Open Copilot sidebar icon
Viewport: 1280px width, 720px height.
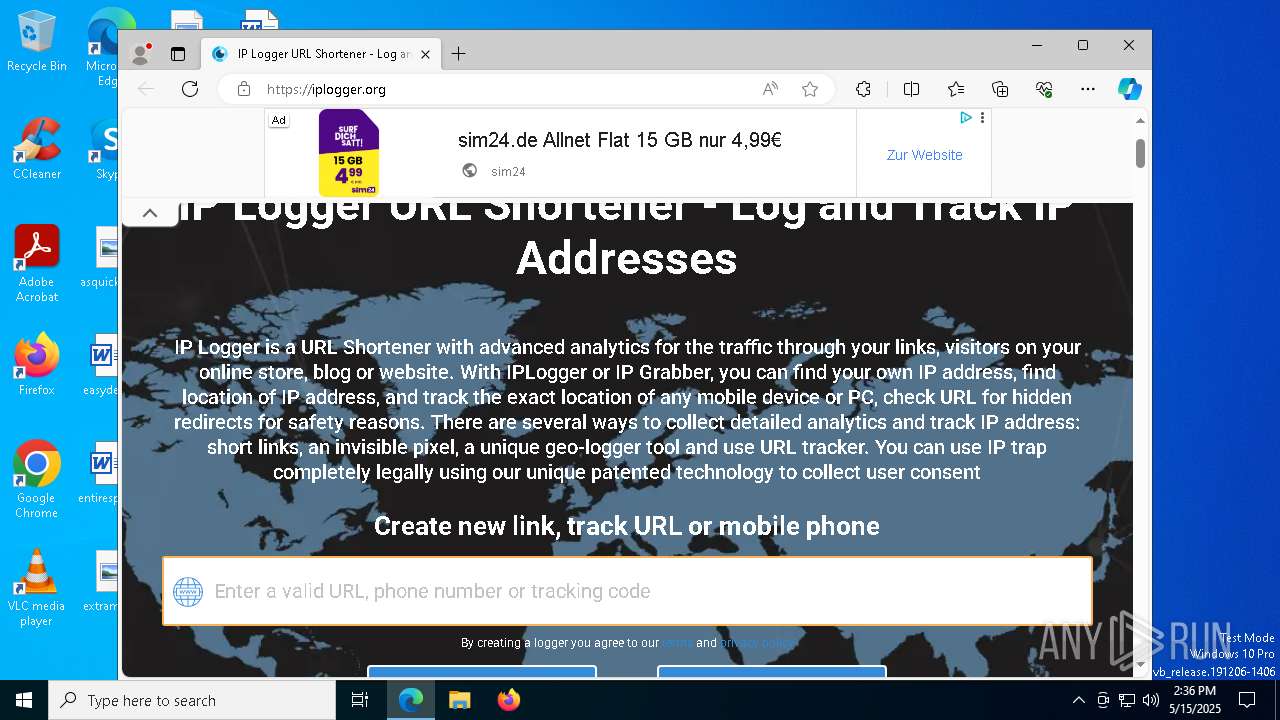pos(1130,89)
